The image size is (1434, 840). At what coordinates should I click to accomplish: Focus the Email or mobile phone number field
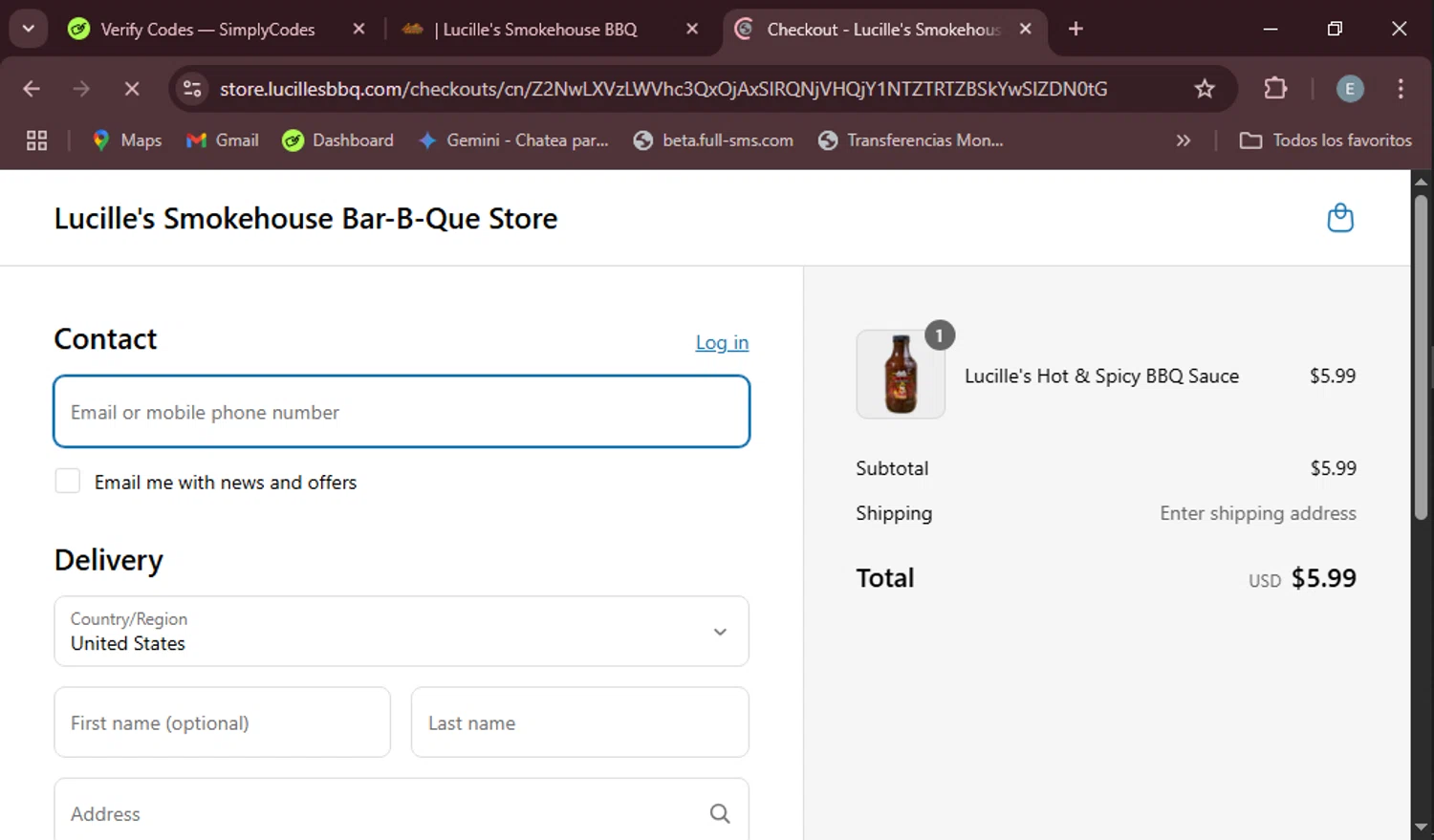(x=402, y=412)
